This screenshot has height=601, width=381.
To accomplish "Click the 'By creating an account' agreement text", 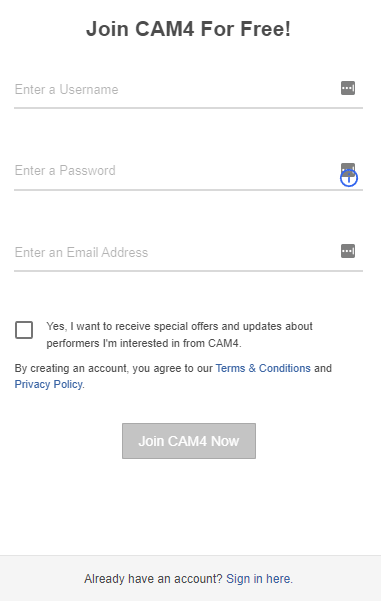I will click(113, 368).
